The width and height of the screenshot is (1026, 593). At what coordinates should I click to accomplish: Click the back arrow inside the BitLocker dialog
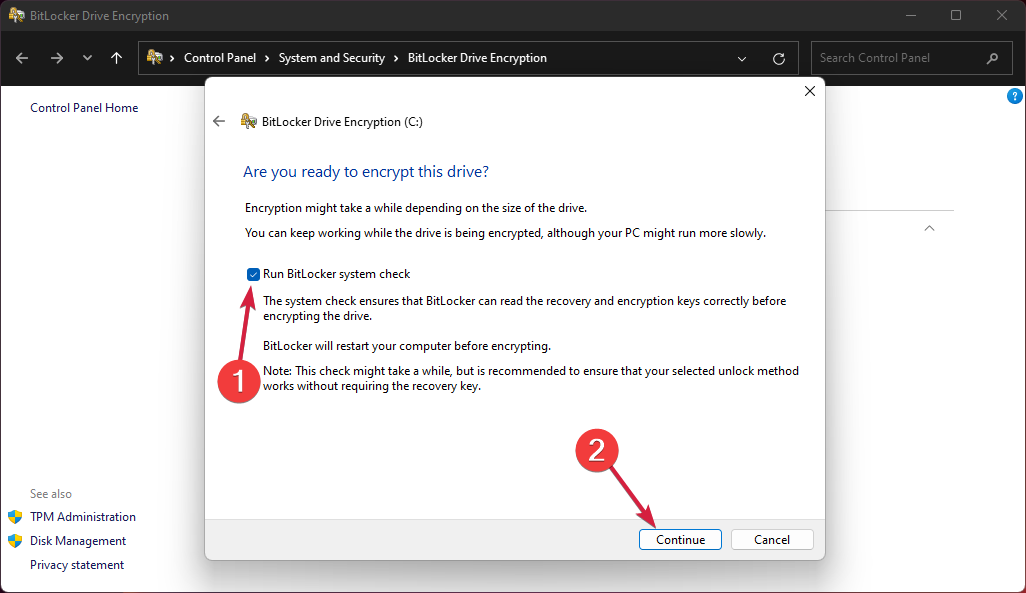coord(218,121)
